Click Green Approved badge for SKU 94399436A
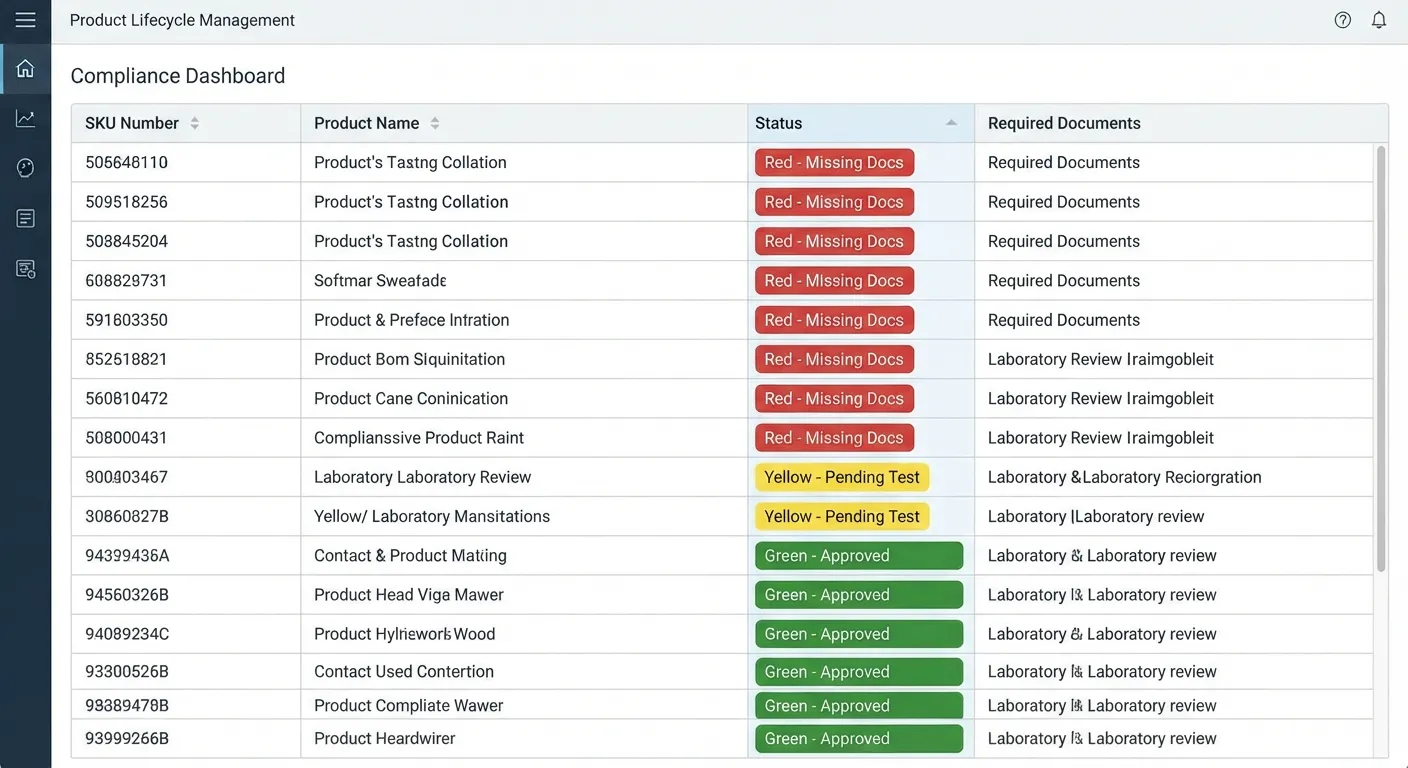 859,556
